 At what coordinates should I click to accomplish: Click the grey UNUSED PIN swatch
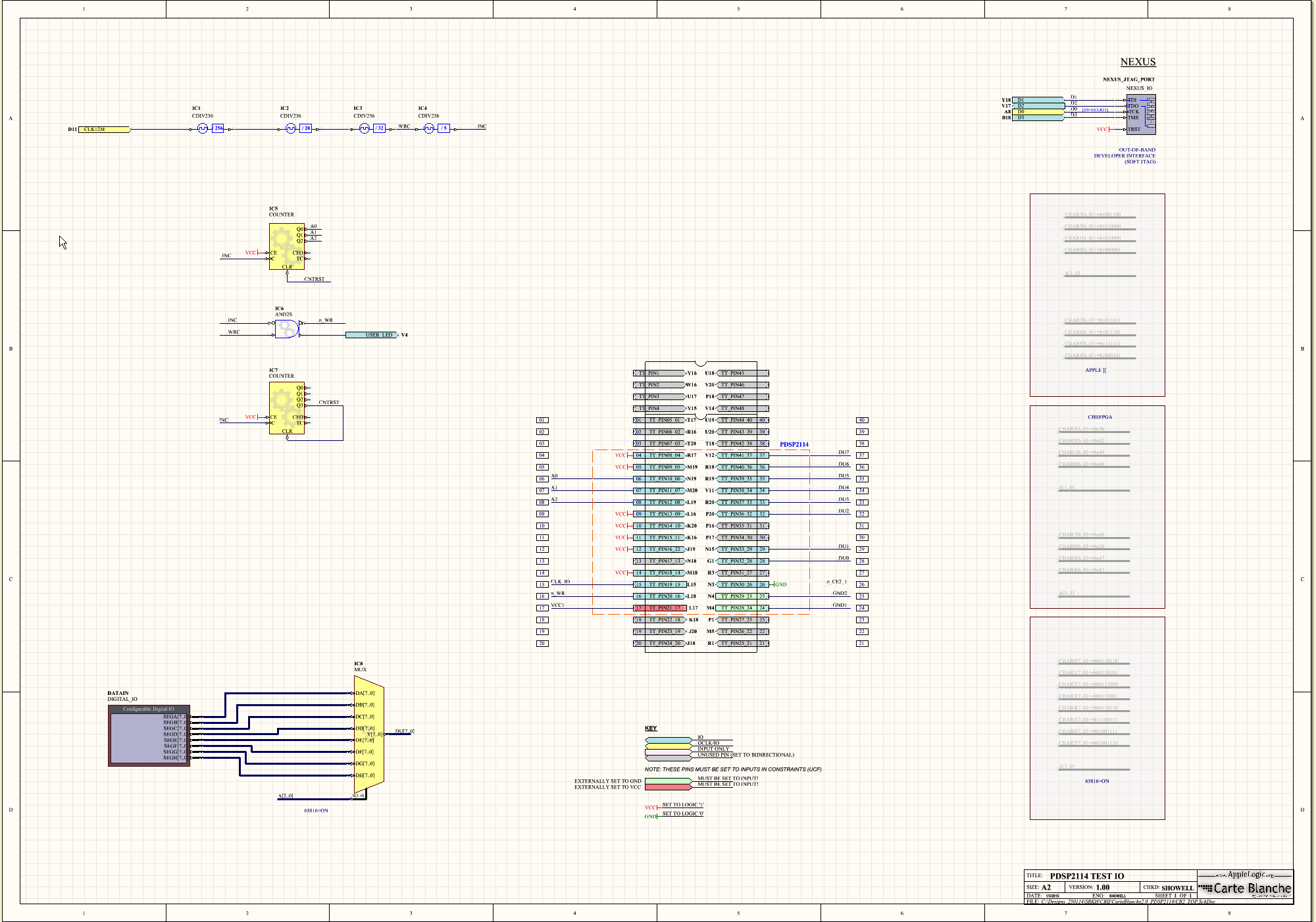coord(669,757)
